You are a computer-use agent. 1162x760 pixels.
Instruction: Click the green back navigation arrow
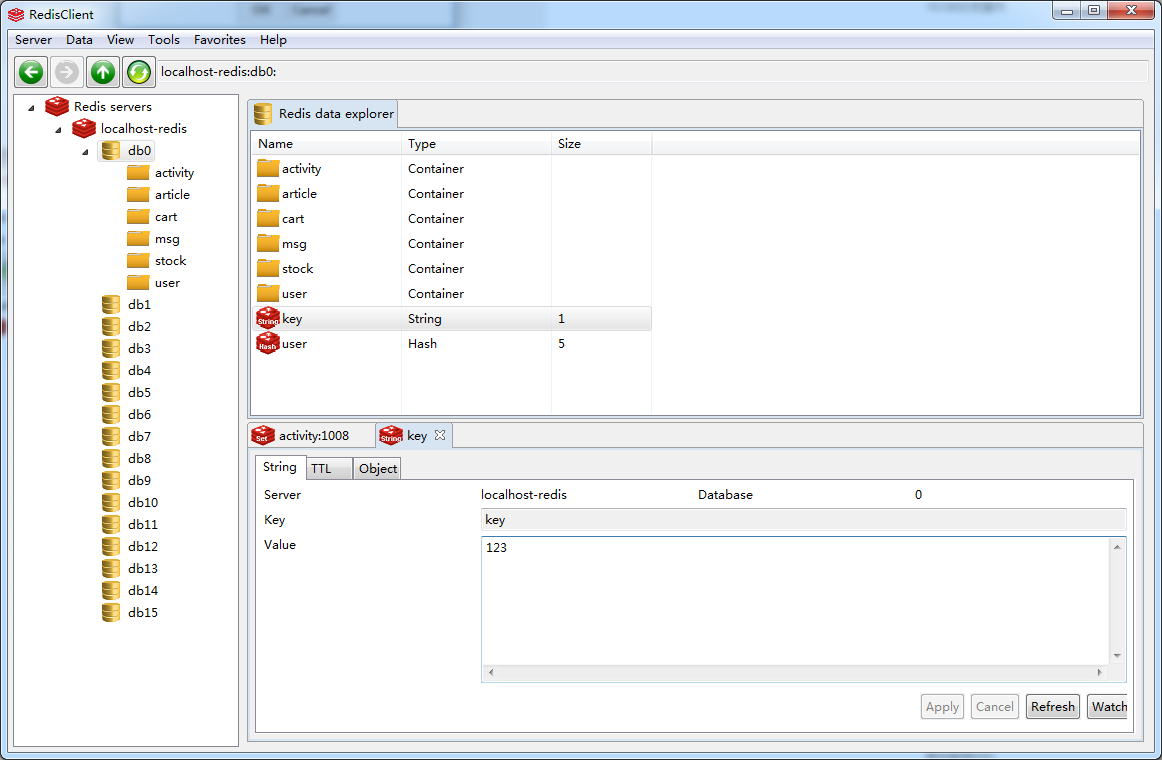click(x=30, y=72)
